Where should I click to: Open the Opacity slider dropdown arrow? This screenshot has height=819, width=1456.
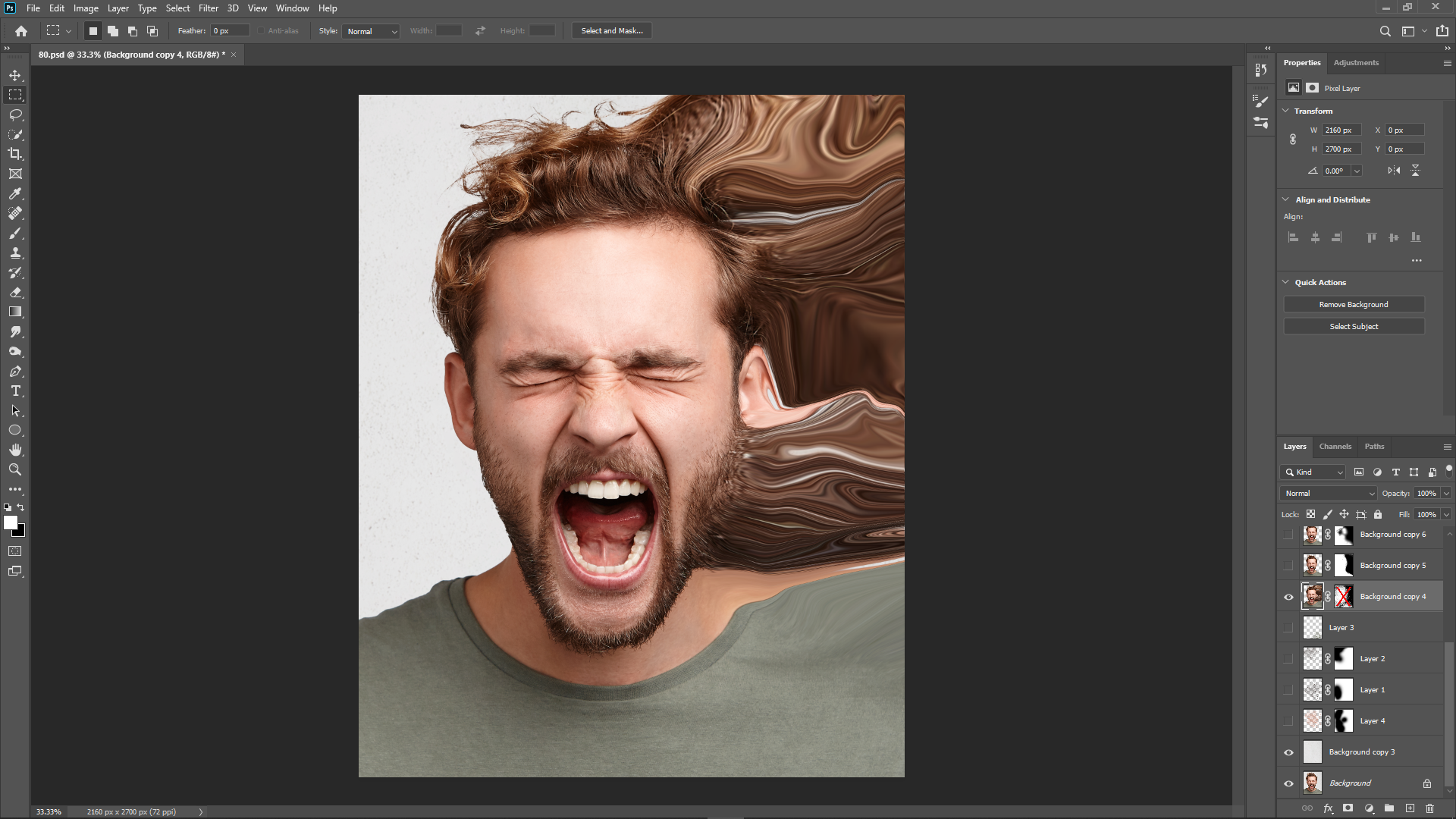[x=1446, y=493]
